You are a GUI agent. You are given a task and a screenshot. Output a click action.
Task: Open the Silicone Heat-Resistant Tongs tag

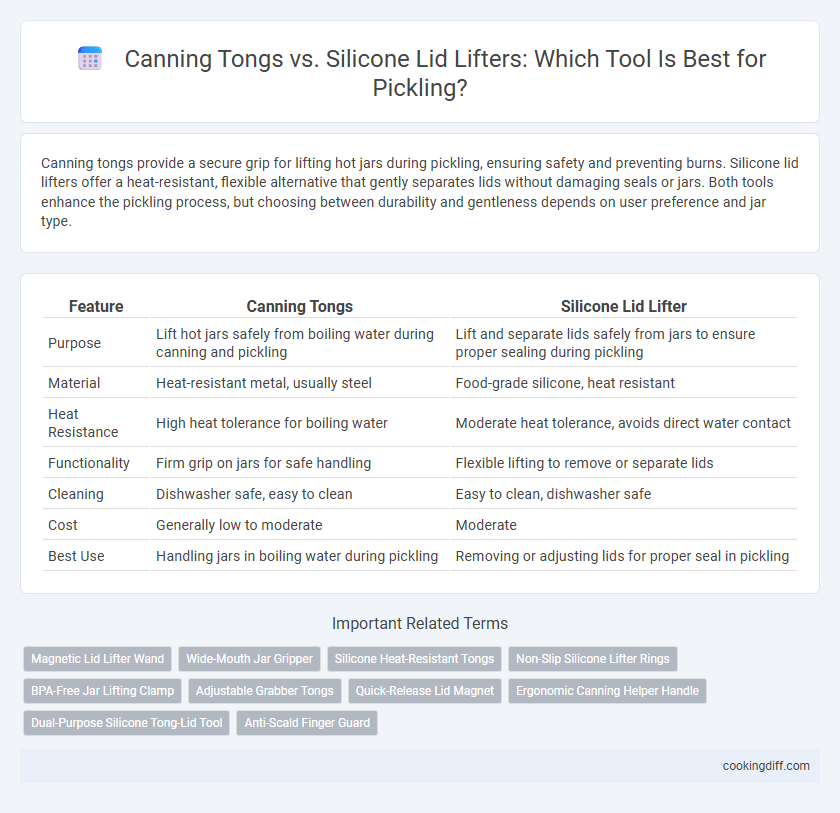pyautogui.click(x=414, y=659)
